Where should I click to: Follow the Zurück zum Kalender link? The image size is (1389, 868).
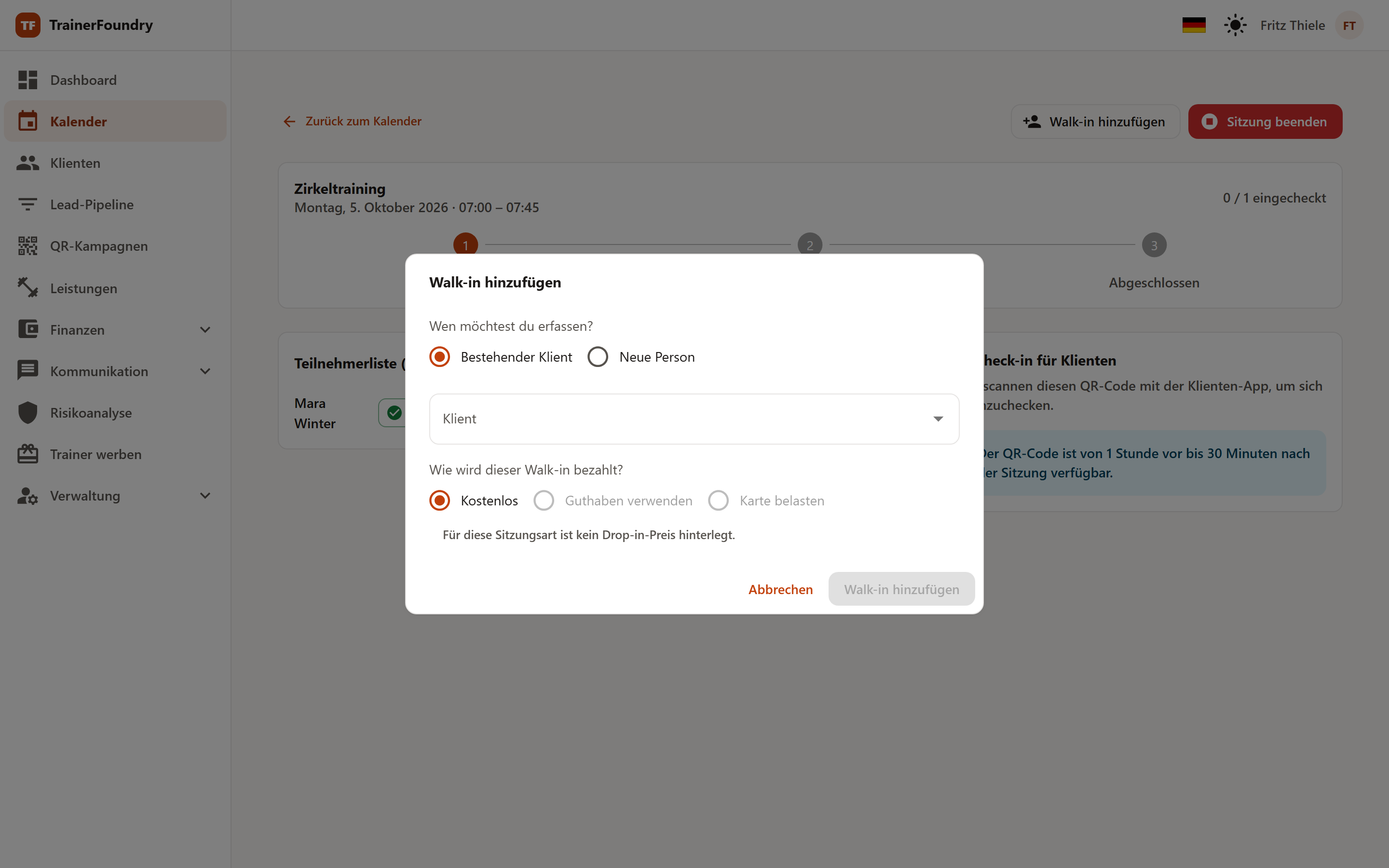pyautogui.click(x=363, y=121)
